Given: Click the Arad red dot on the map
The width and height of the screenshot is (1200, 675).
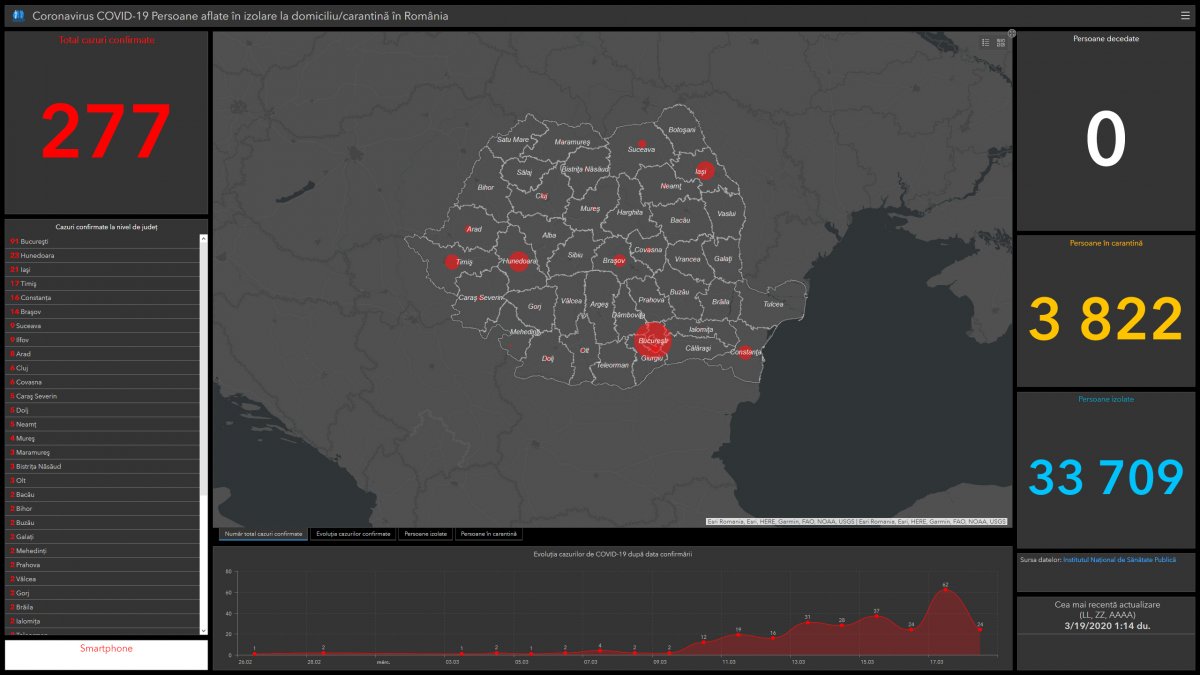Looking at the screenshot, I should pyautogui.click(x=469, y=229).
